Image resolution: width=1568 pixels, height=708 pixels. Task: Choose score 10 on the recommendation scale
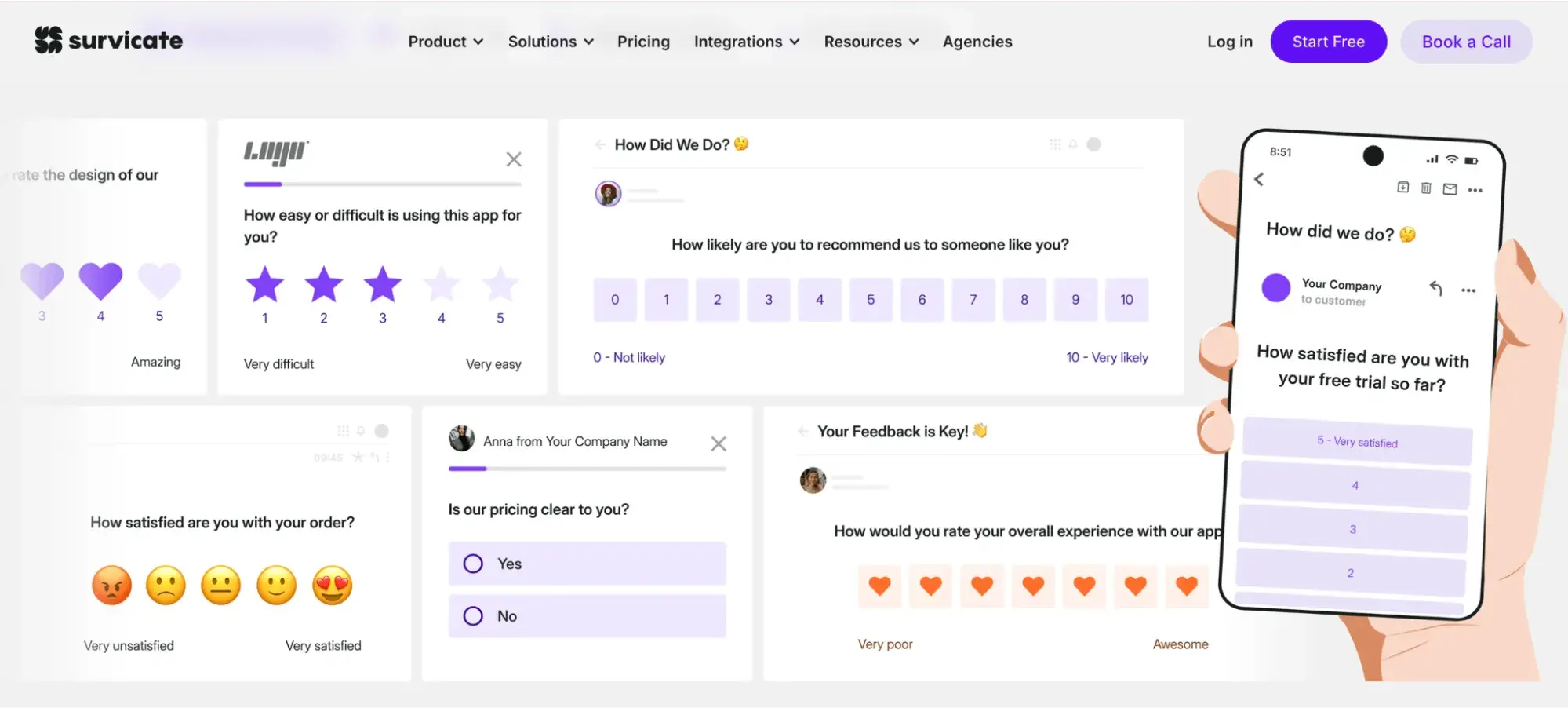[1126, 299]
